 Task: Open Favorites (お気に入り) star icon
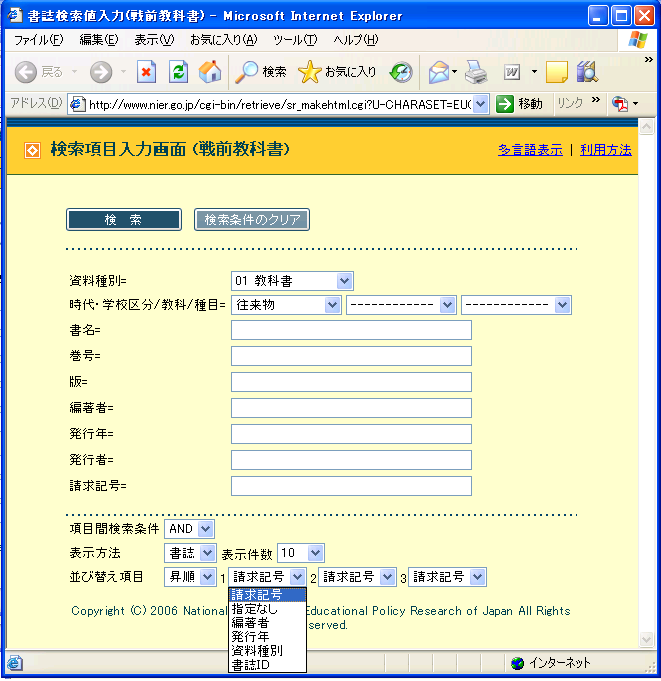click(310, 72)
